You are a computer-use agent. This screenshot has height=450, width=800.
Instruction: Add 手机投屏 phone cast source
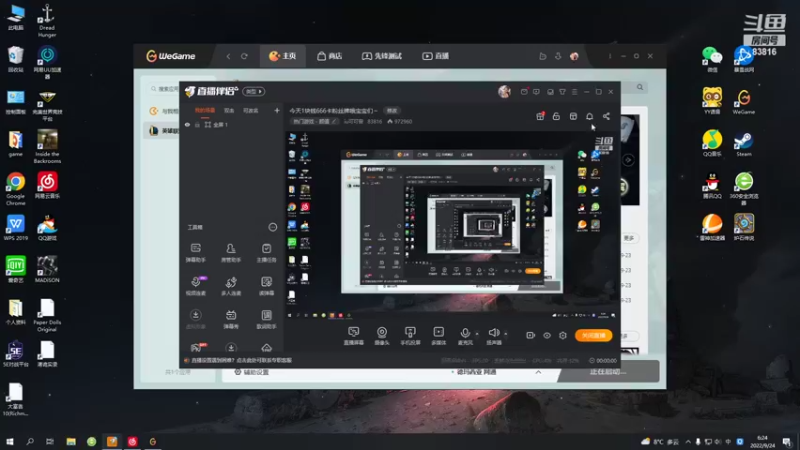[410, 336]
